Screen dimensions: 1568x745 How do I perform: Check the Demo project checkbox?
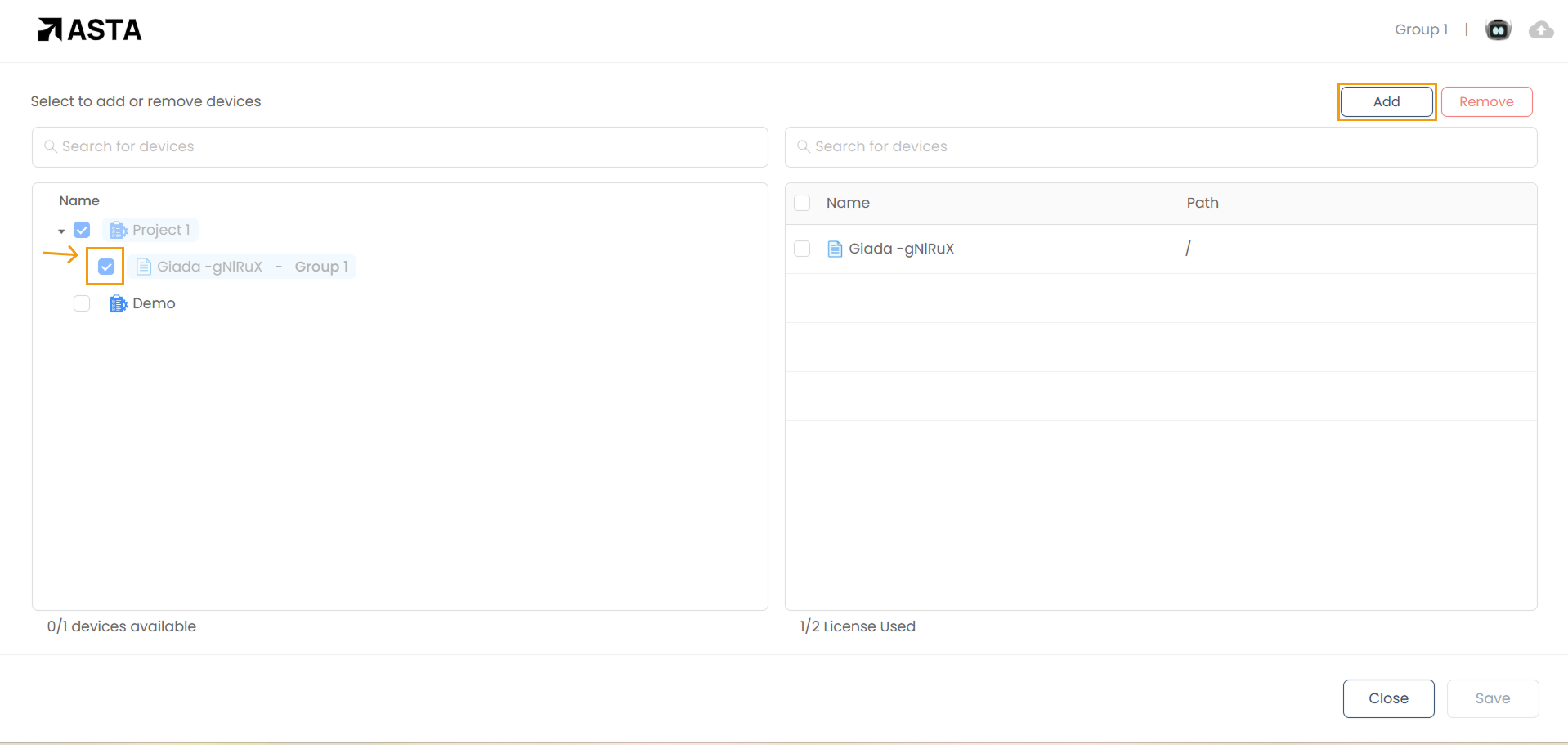[x=82, y=303]
